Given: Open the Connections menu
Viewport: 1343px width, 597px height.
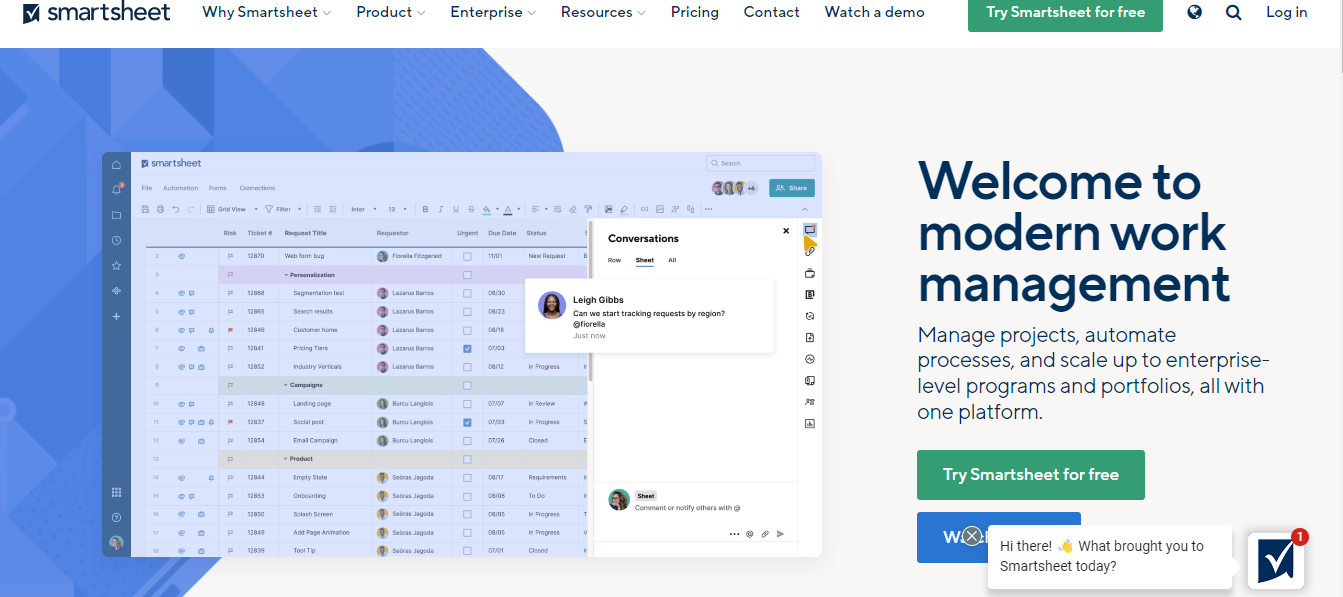Looking at the screenshot, I should [257, 188].
